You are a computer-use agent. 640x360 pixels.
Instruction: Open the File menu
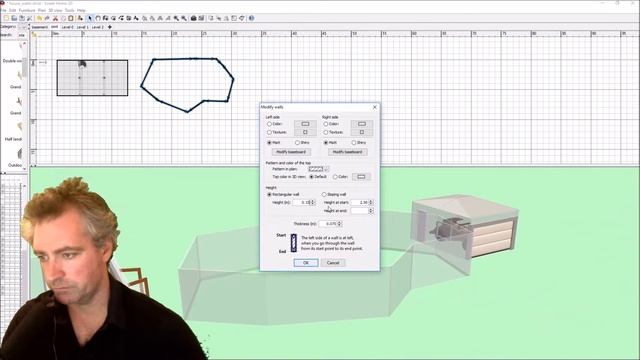click(x=4, y=10)
